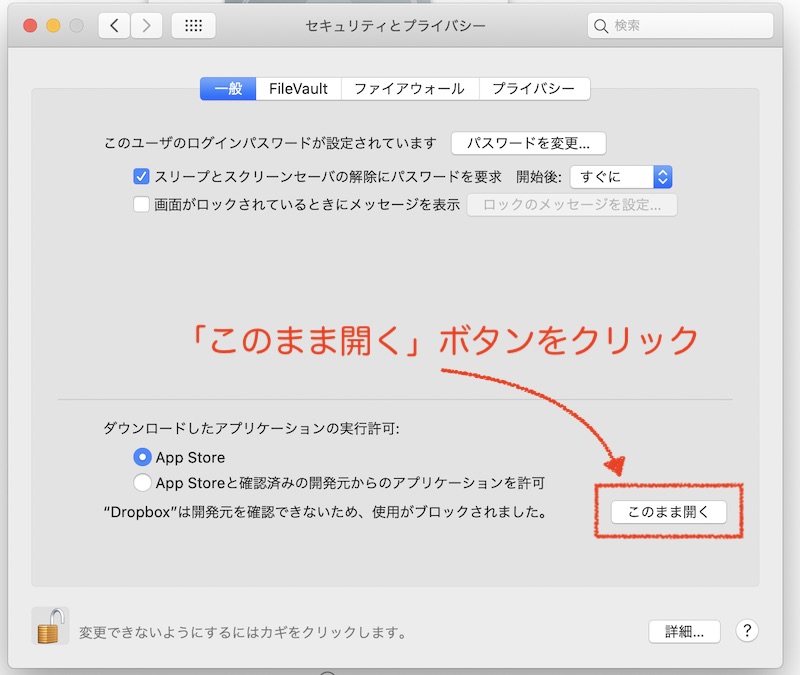Click the padlock icon to prevent changes
Screen dimensions: 800x675
pyautogui.click(x=48, y=627)
